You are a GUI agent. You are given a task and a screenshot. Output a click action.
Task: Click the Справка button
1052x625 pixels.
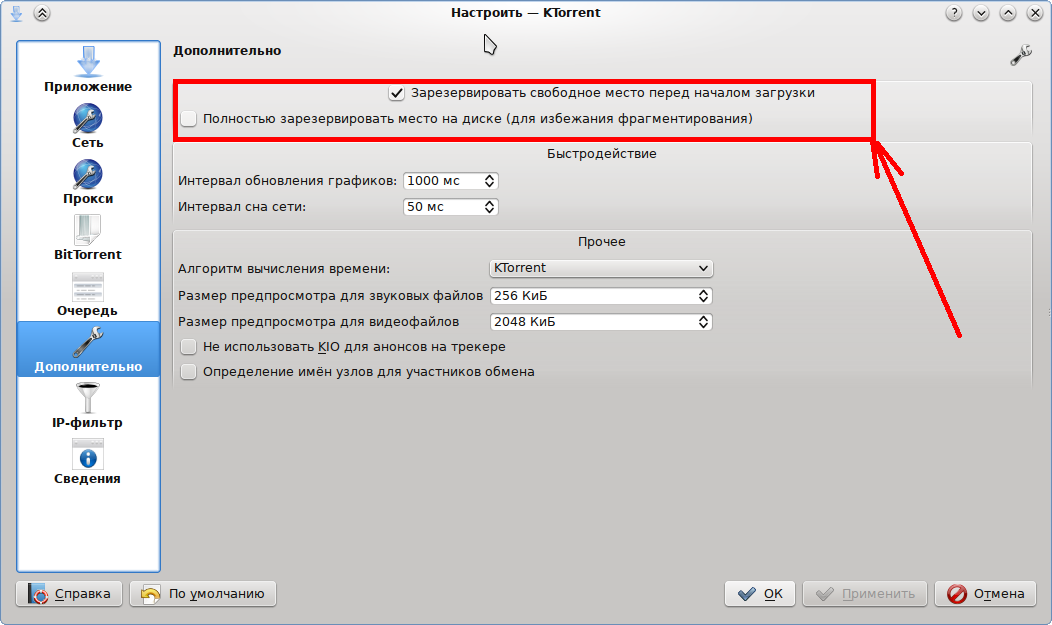click(69, 593)
